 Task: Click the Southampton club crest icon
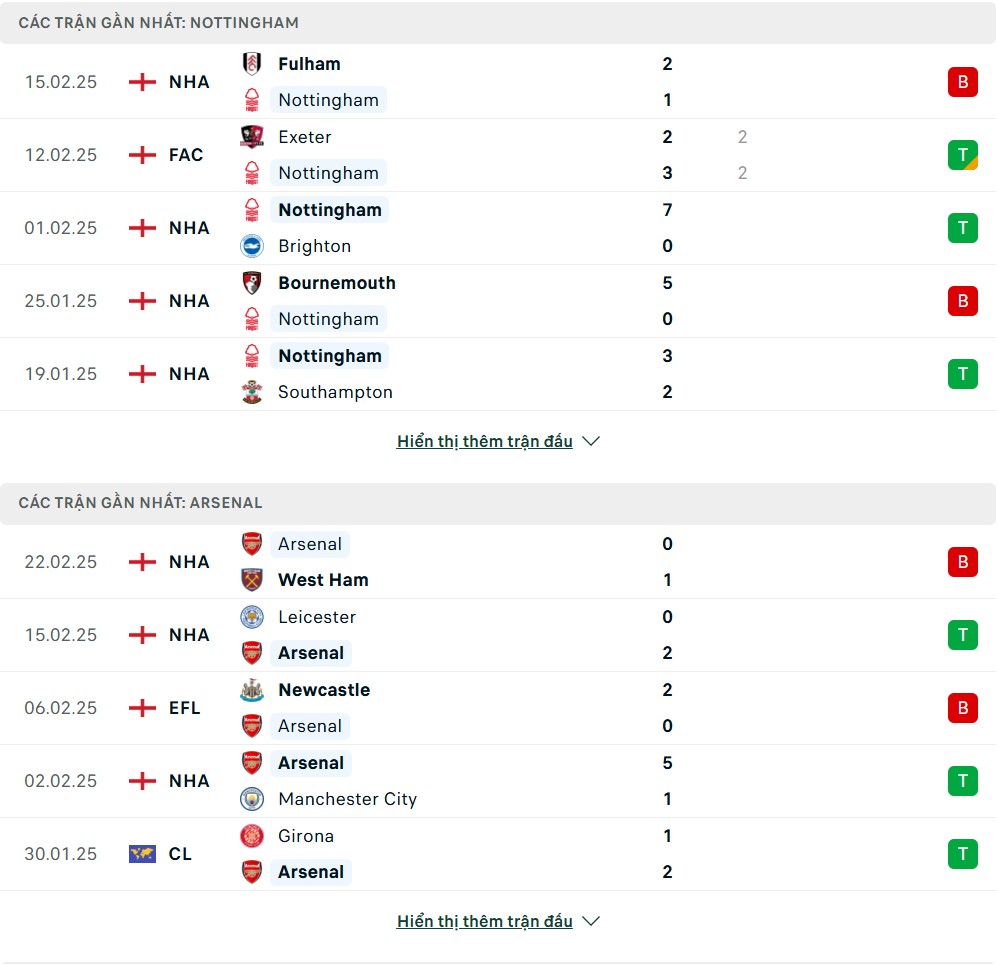click(x=252, y=392)
